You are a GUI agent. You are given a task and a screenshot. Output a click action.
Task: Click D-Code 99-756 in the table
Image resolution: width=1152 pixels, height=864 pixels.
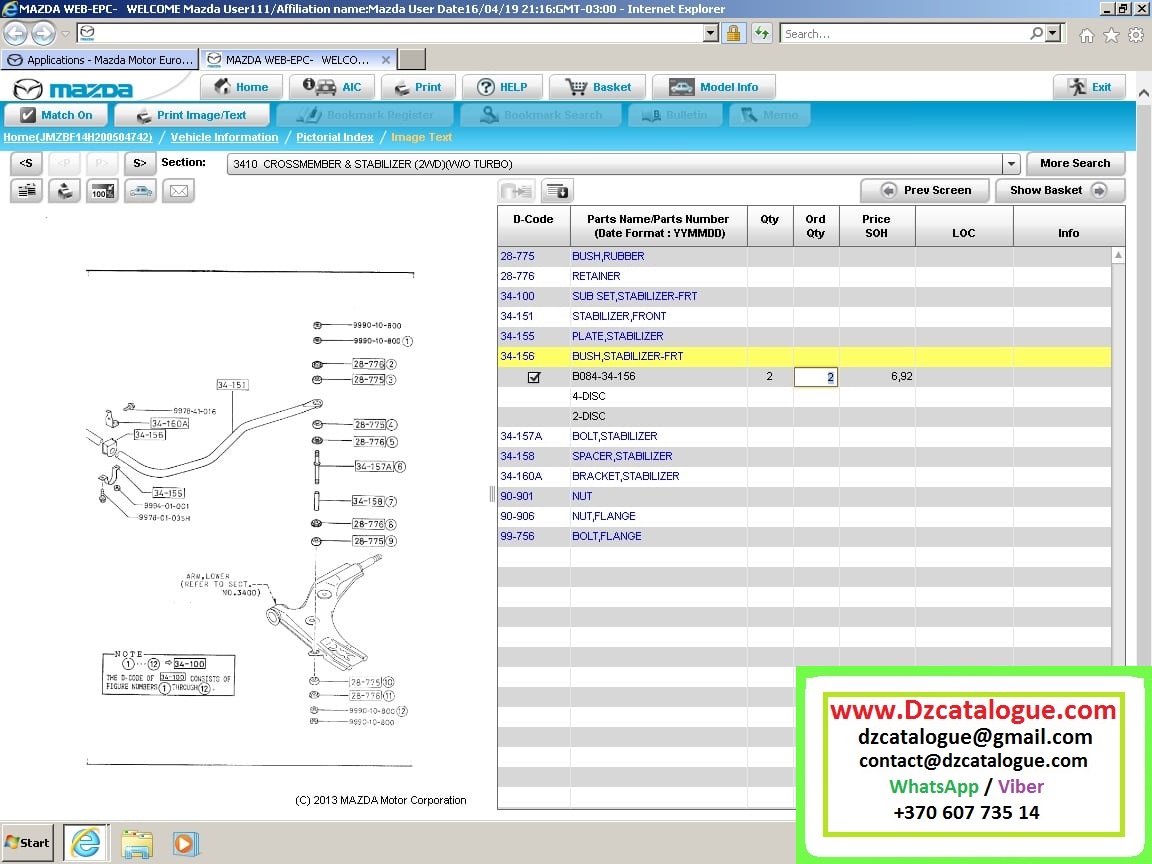tap(517, 536)
